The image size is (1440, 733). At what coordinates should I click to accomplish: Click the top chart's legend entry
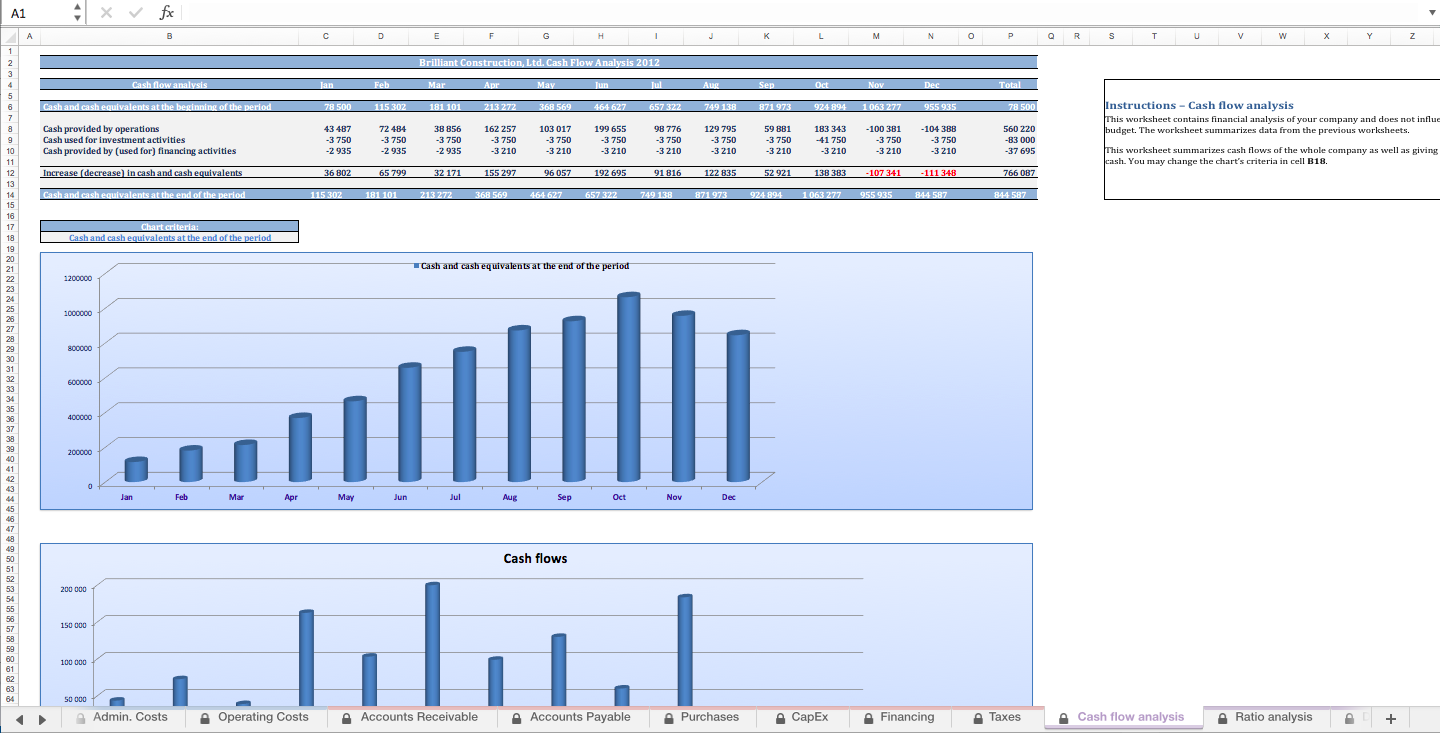click(x=521, y=266)
